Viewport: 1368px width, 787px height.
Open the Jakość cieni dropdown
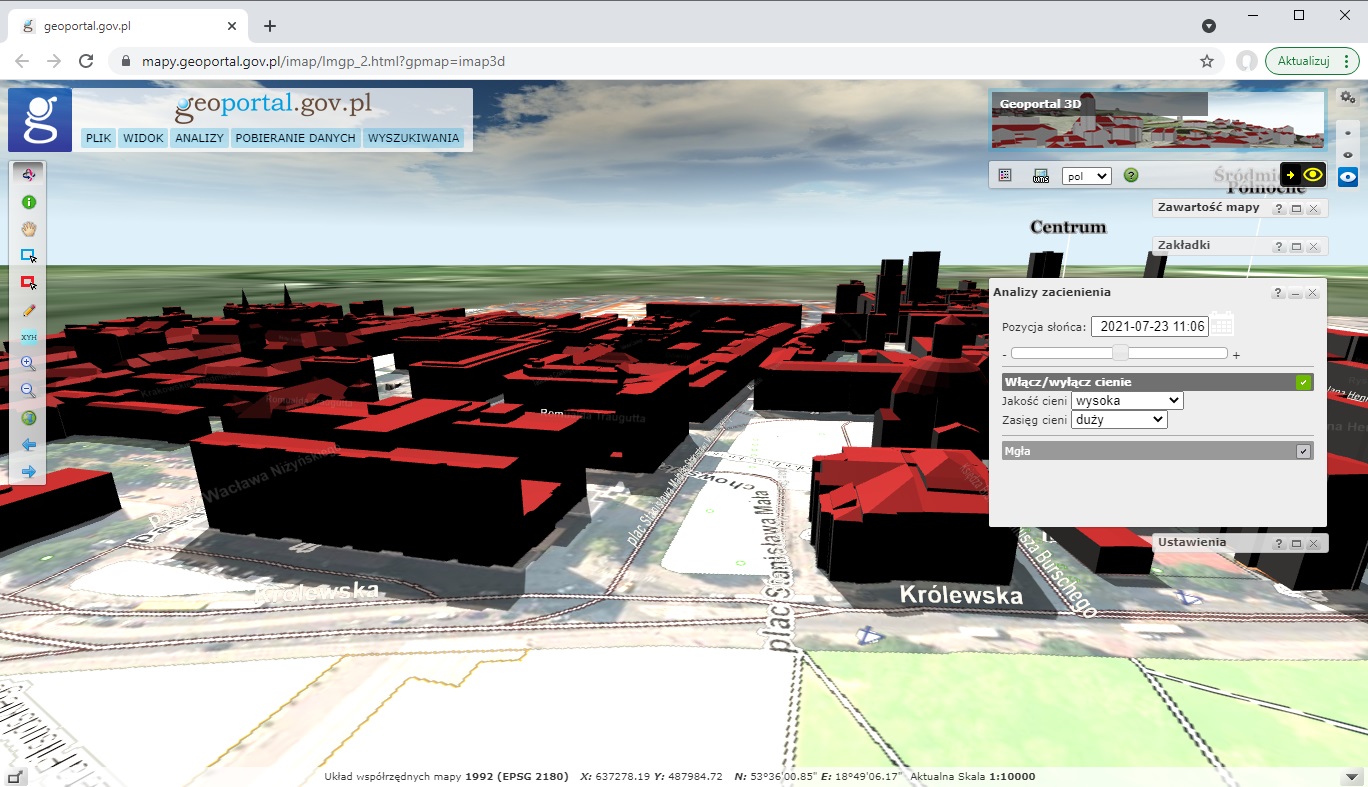pos(1127,400)
